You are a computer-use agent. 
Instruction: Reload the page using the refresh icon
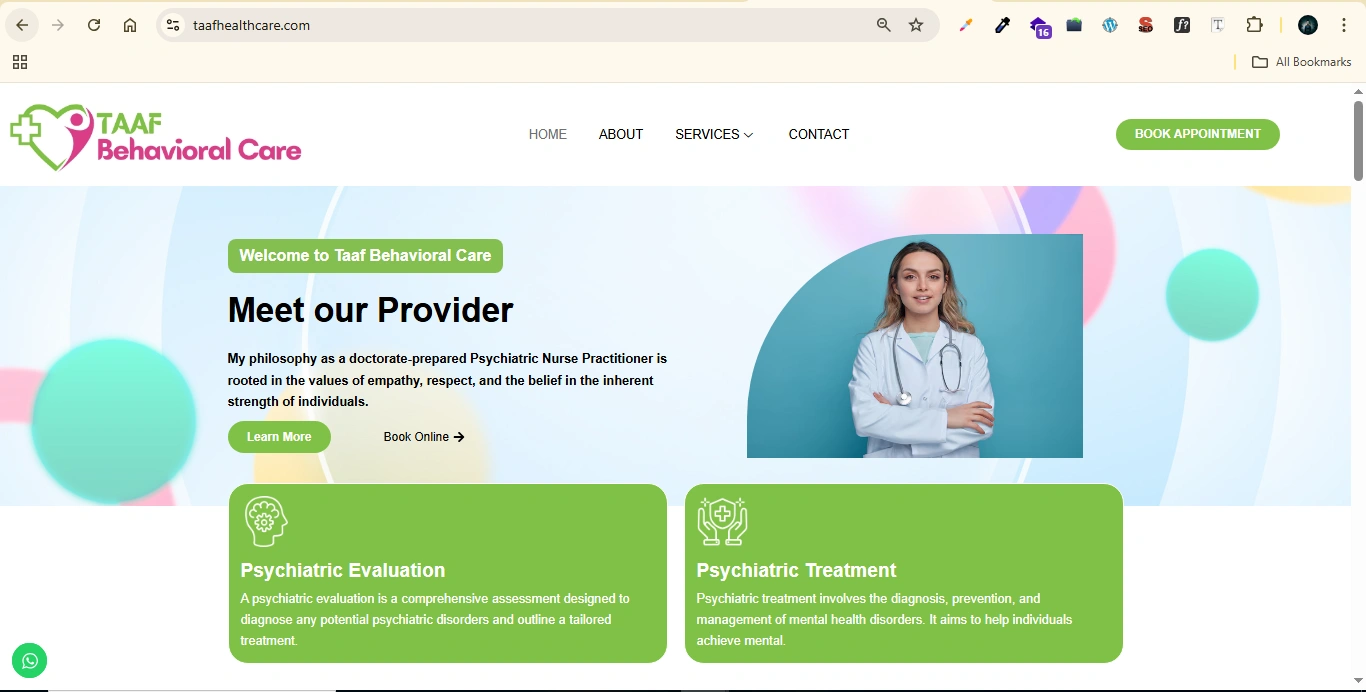pyautogui.click(x=94, y=25)
